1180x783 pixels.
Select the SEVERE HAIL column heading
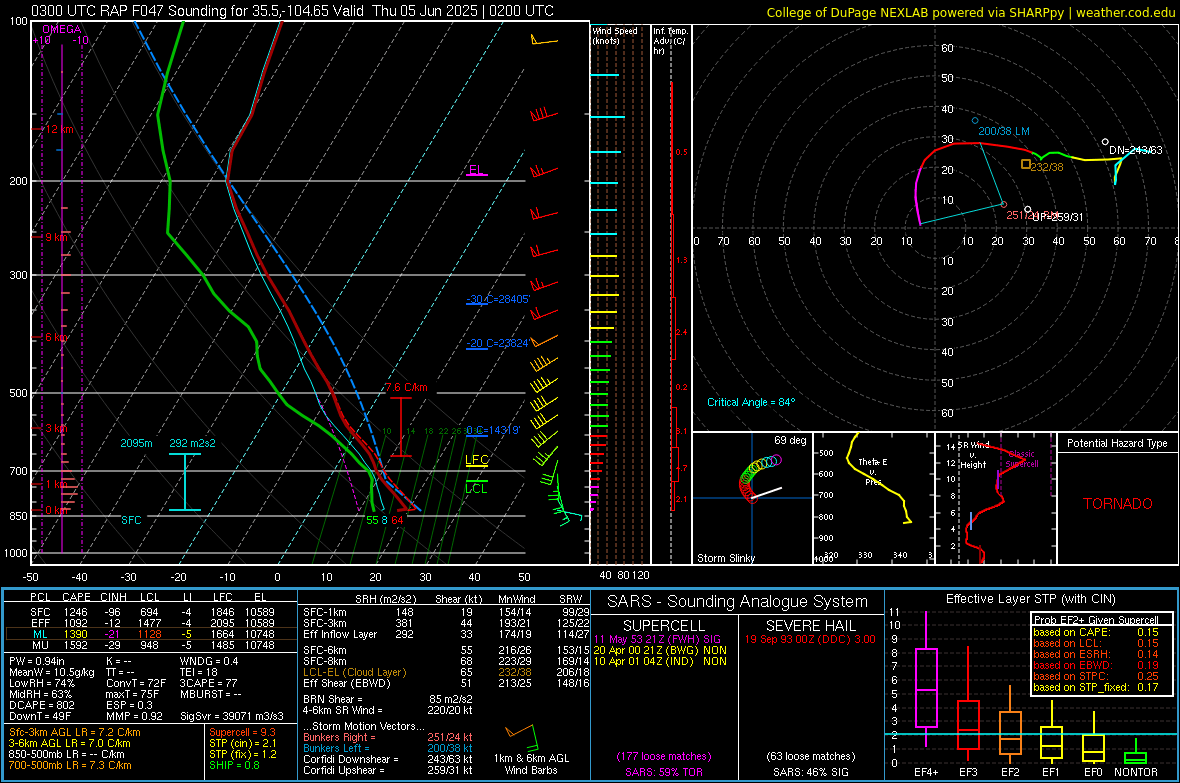click(810, 626)
